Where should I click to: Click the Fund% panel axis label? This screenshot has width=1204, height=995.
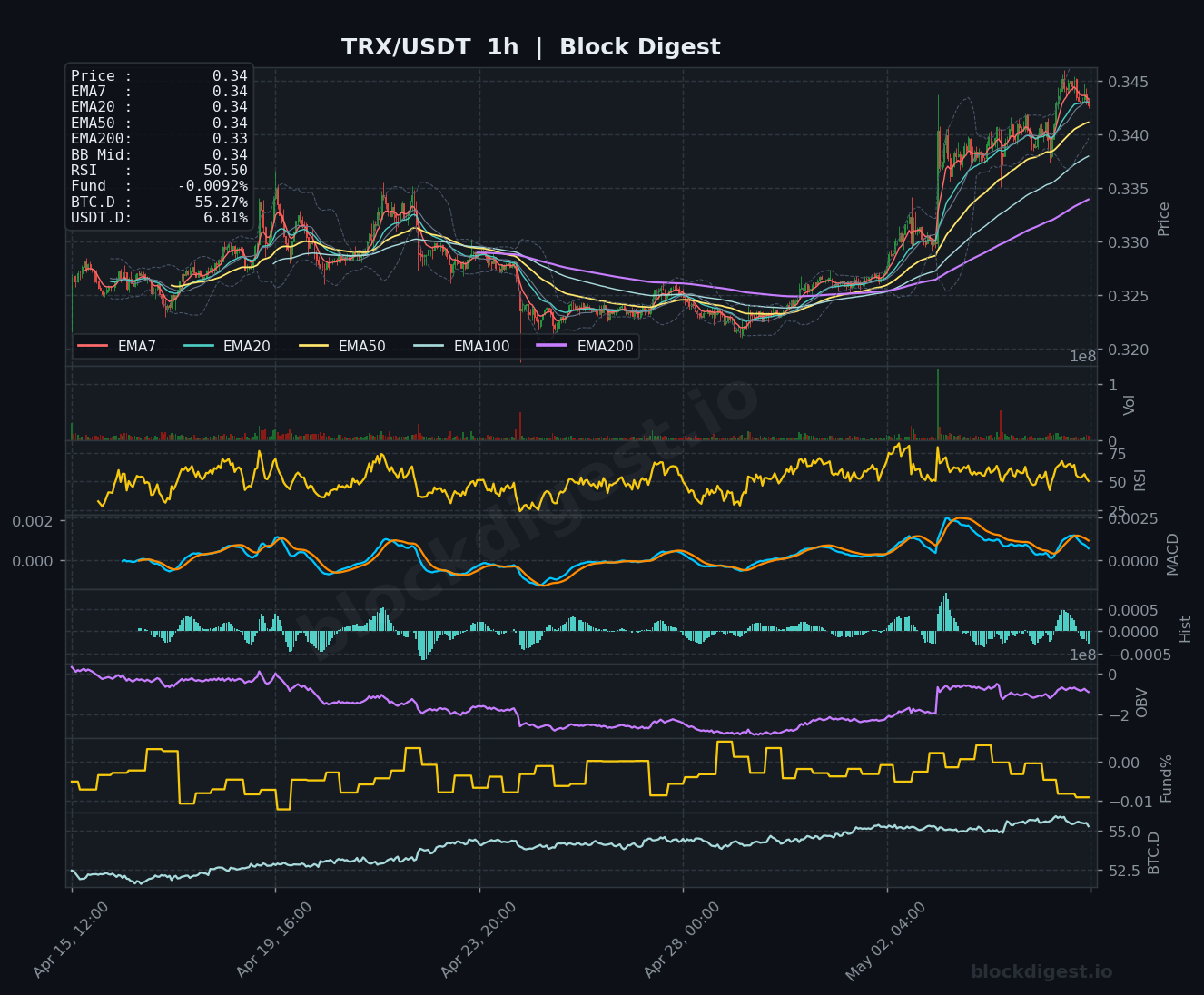[x=1167, y=778]
